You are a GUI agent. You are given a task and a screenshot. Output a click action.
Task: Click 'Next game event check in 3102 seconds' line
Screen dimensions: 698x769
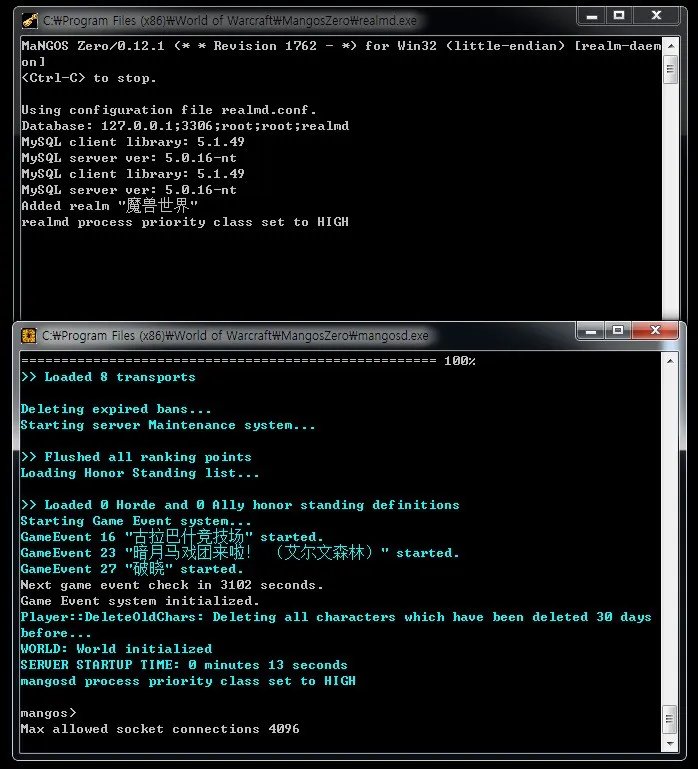pos(172,585)
